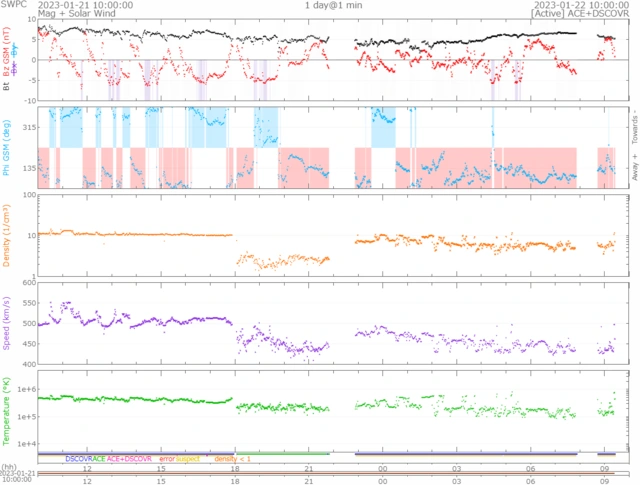Click the 1e+6 tick on the Temperature axis
The image size is (640, 485).
(27, 389)
